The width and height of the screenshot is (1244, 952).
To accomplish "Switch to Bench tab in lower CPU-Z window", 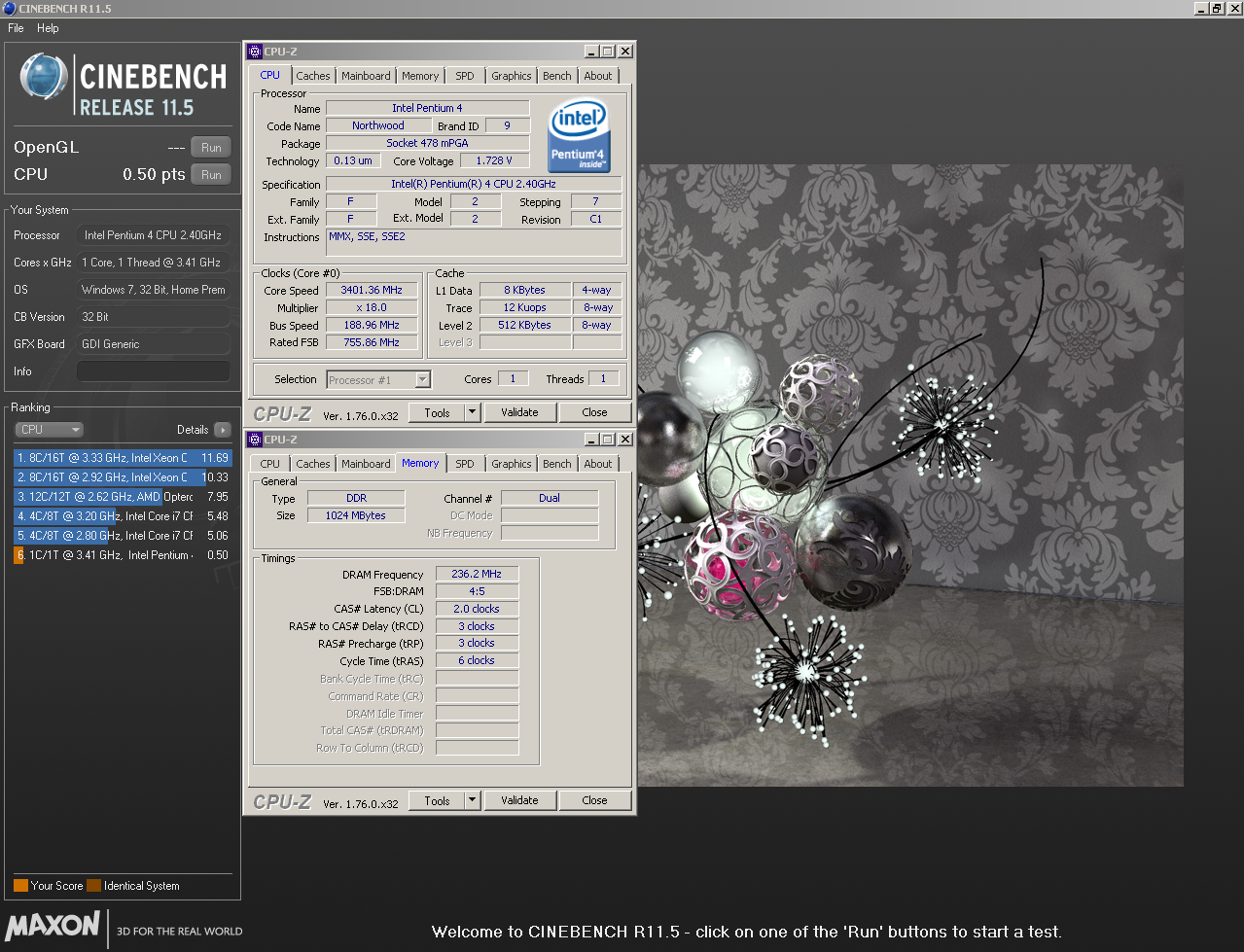I will (557, 464).
